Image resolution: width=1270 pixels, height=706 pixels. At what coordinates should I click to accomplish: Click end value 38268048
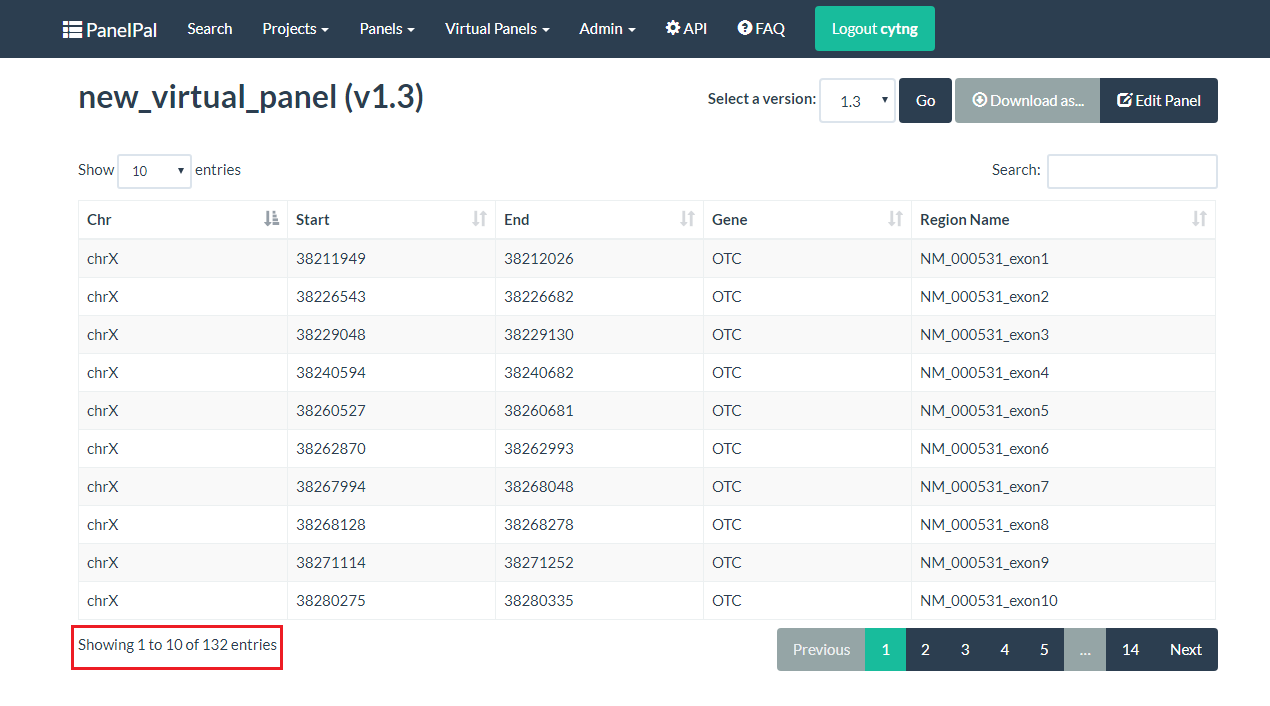click(x=539, y=487)
